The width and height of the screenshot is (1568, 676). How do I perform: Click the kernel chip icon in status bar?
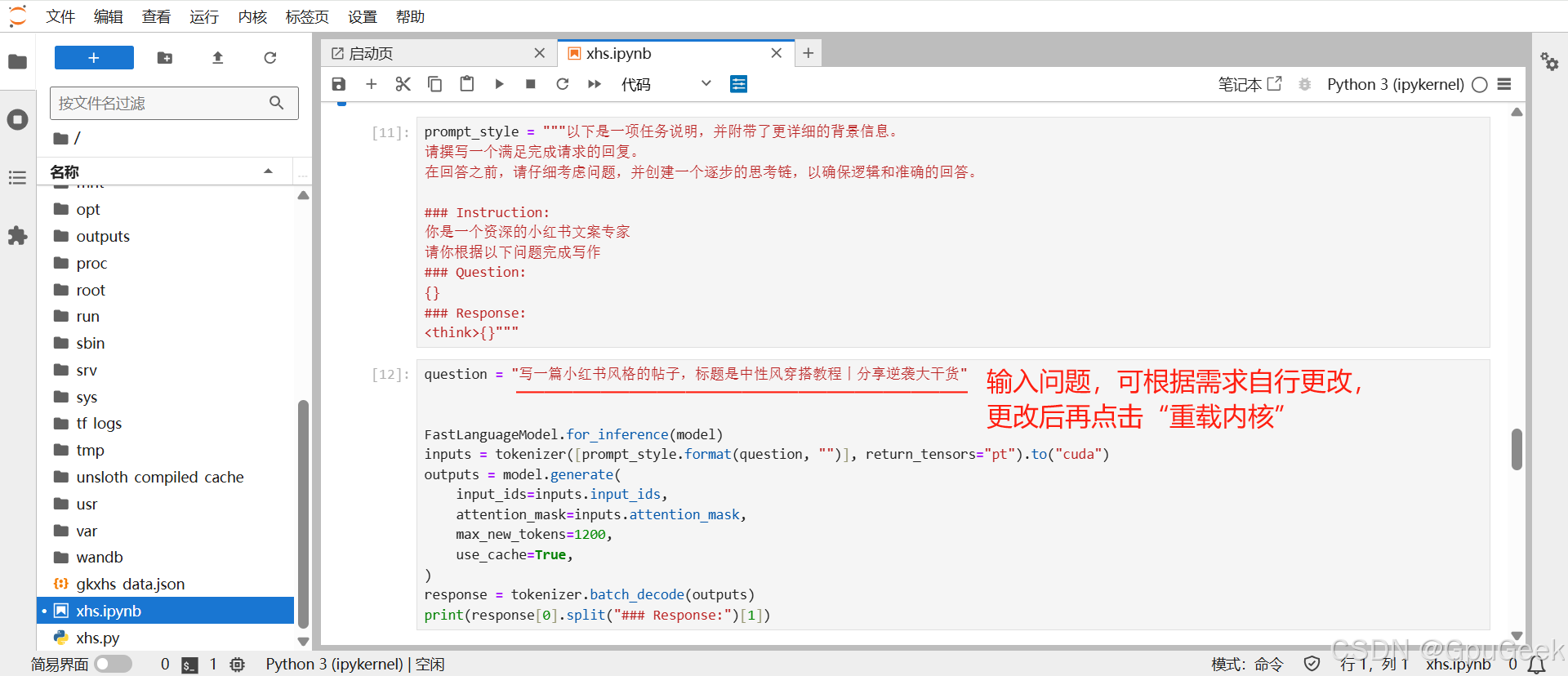238,665
